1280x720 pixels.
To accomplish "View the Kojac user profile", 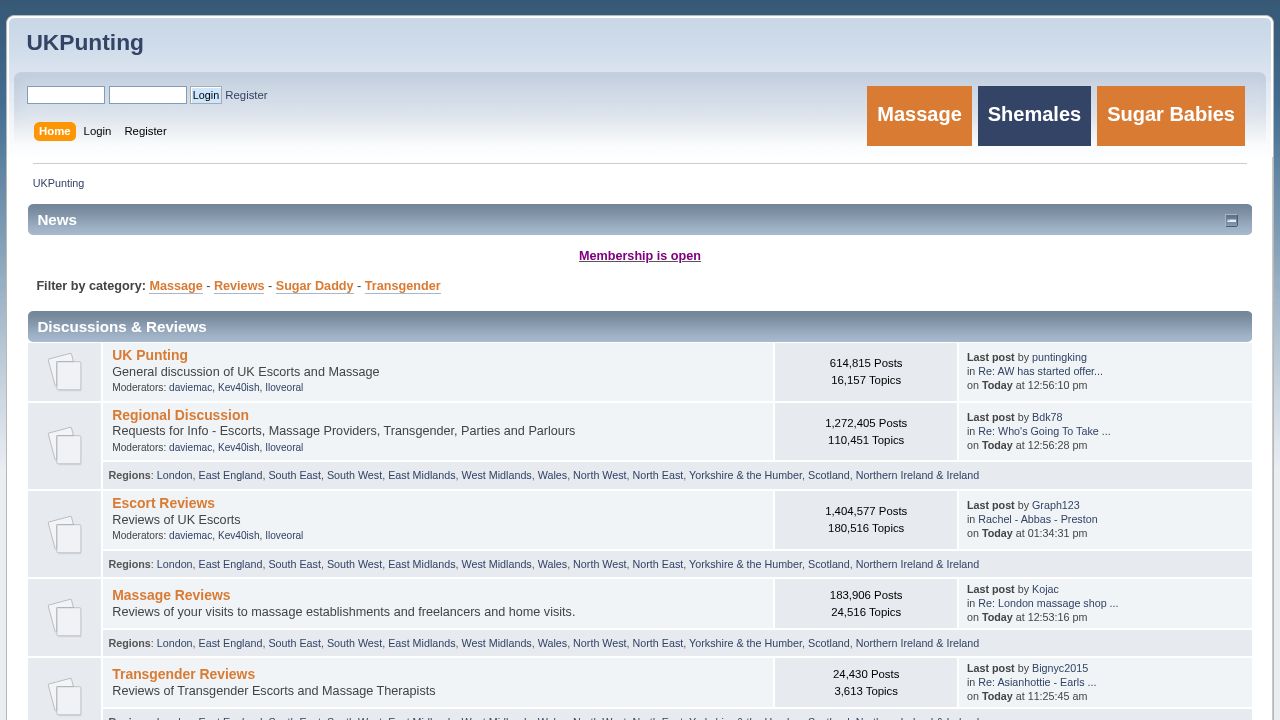I will (x=1045, y=589).
